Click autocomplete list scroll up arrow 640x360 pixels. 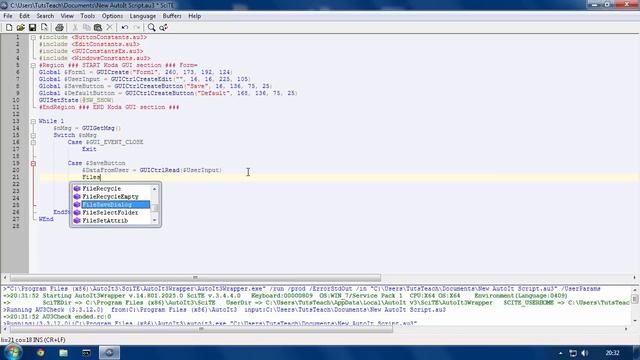coord(155,189)
